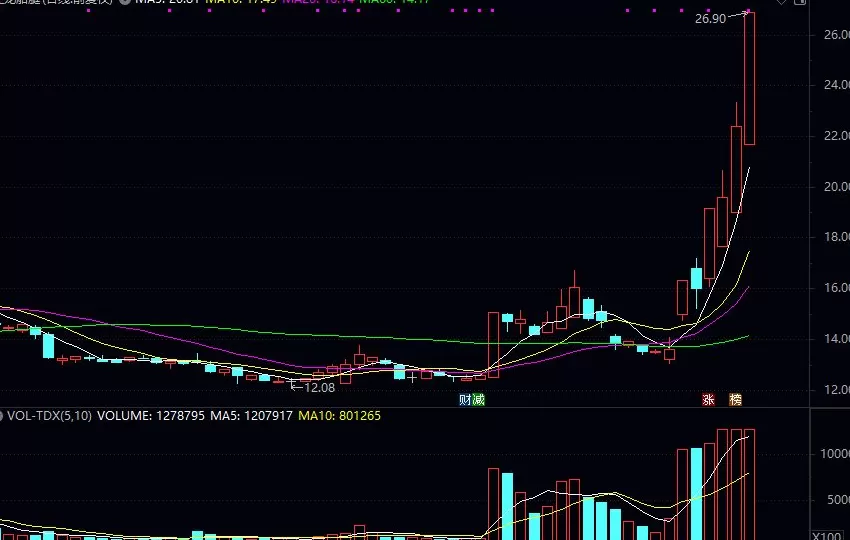
Task: Click the green 减 marker icon
Action: 478,400
